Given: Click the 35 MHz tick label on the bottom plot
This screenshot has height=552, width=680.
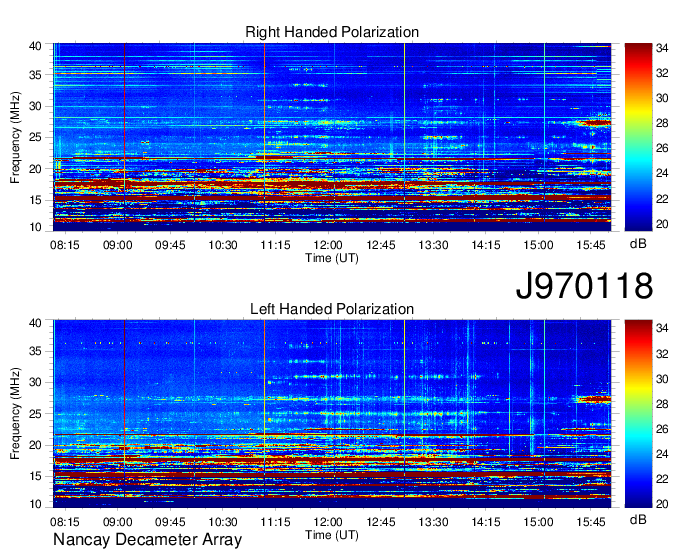Looking at the screenshot, I should [35, 351].
